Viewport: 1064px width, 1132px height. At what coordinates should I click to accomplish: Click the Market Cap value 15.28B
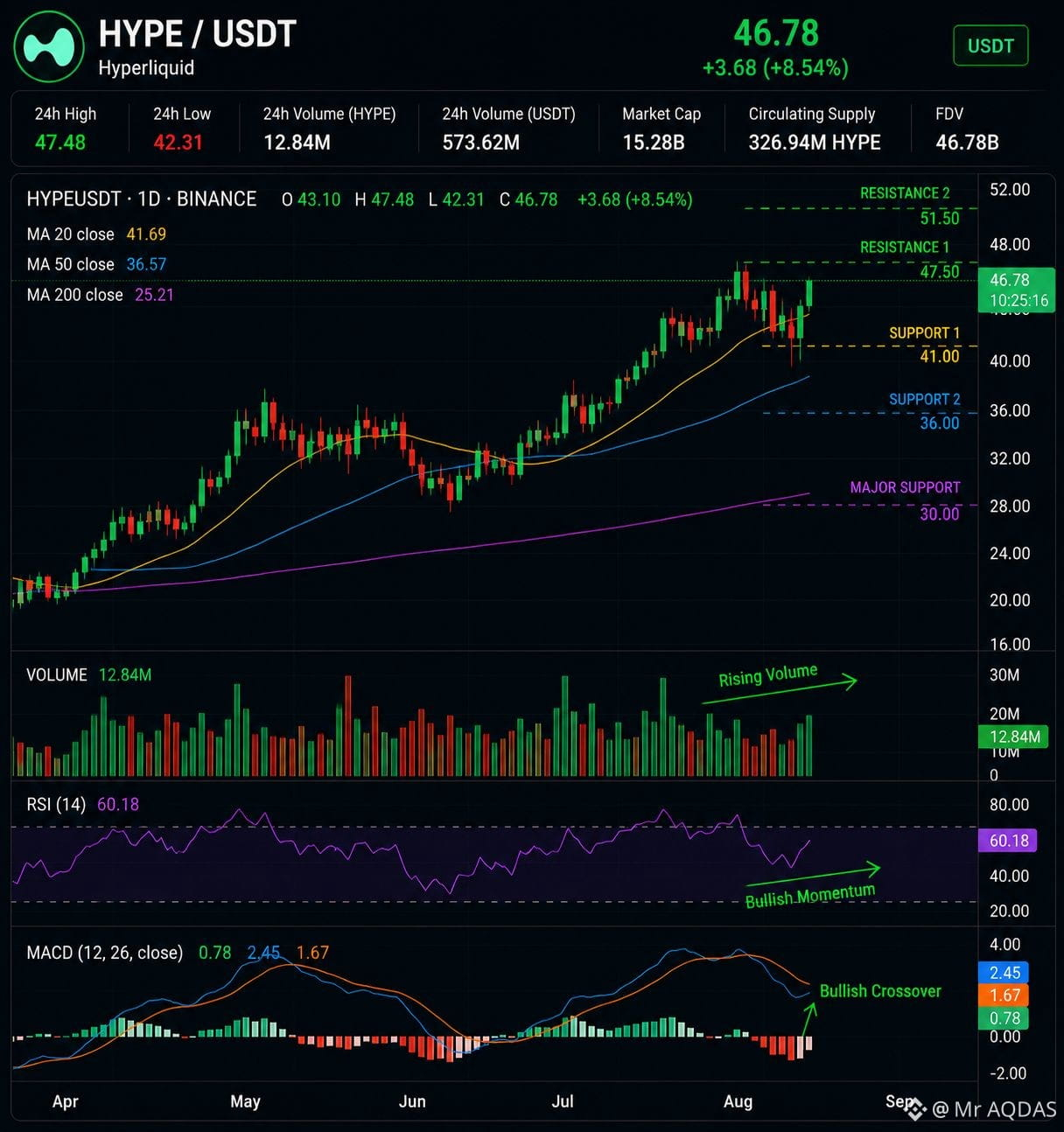(654, 142)
